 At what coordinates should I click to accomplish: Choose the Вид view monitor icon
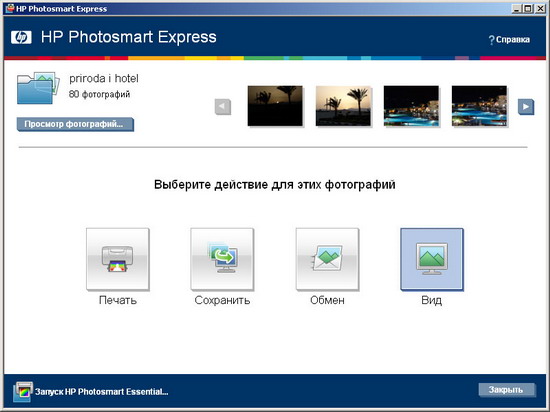[432, 259]
